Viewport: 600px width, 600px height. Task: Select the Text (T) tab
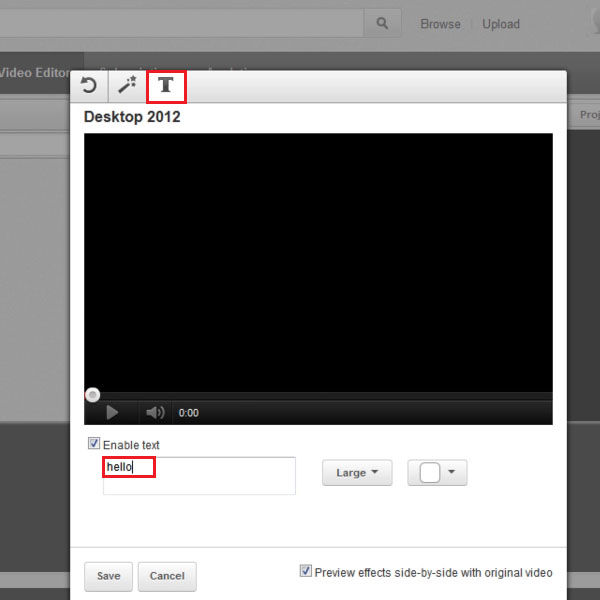(166, 86)
